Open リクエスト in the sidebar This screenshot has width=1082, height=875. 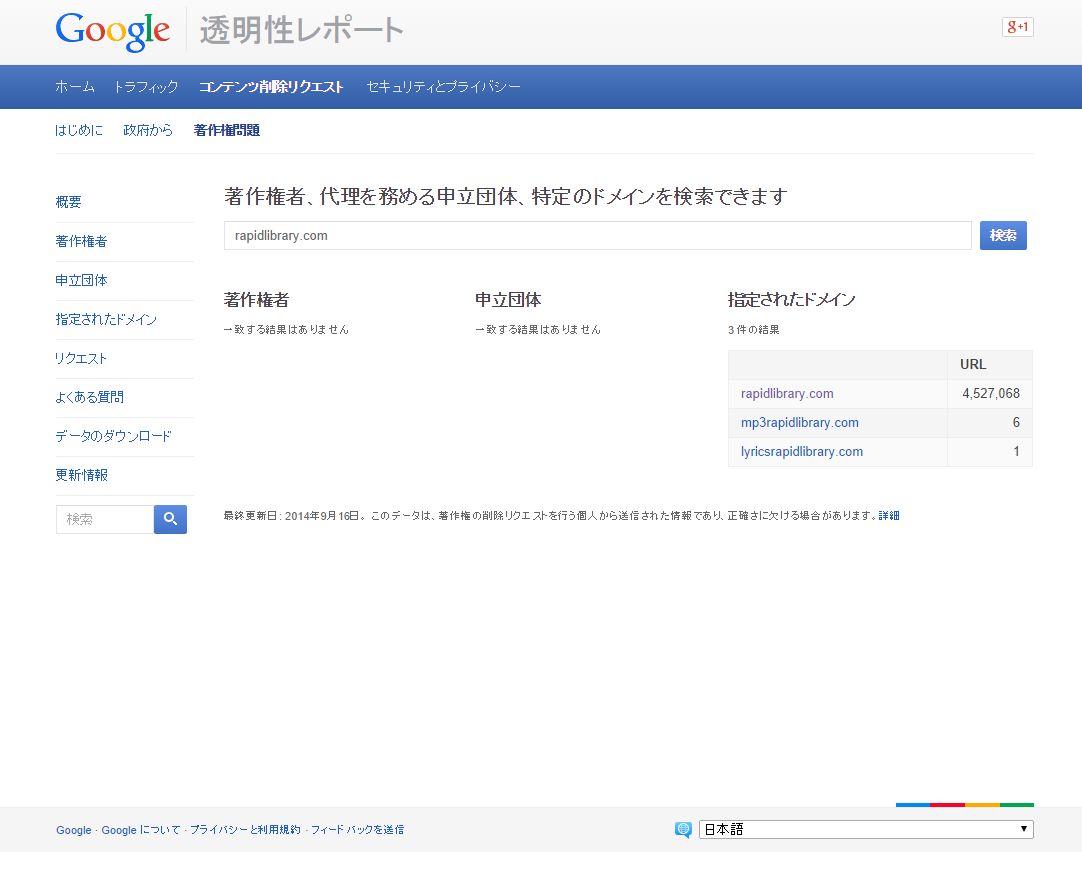pos(81,359)
